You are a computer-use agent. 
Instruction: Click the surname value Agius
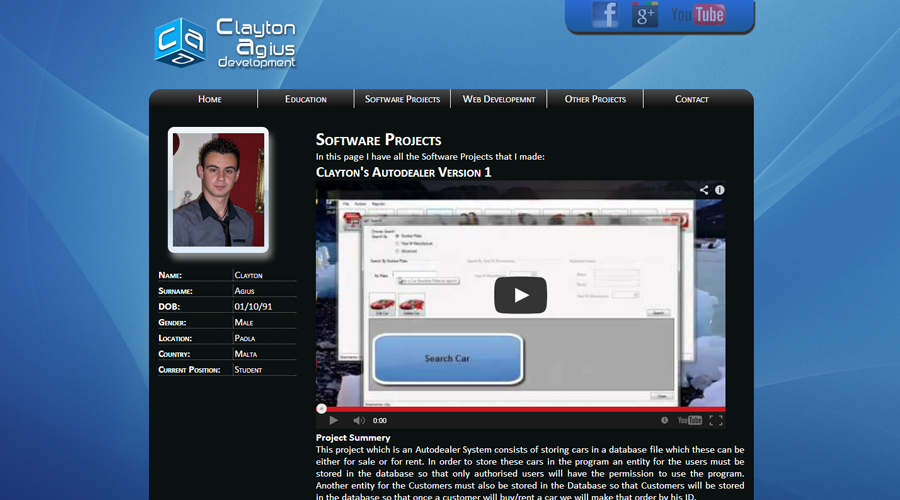[x=244, y=291]
